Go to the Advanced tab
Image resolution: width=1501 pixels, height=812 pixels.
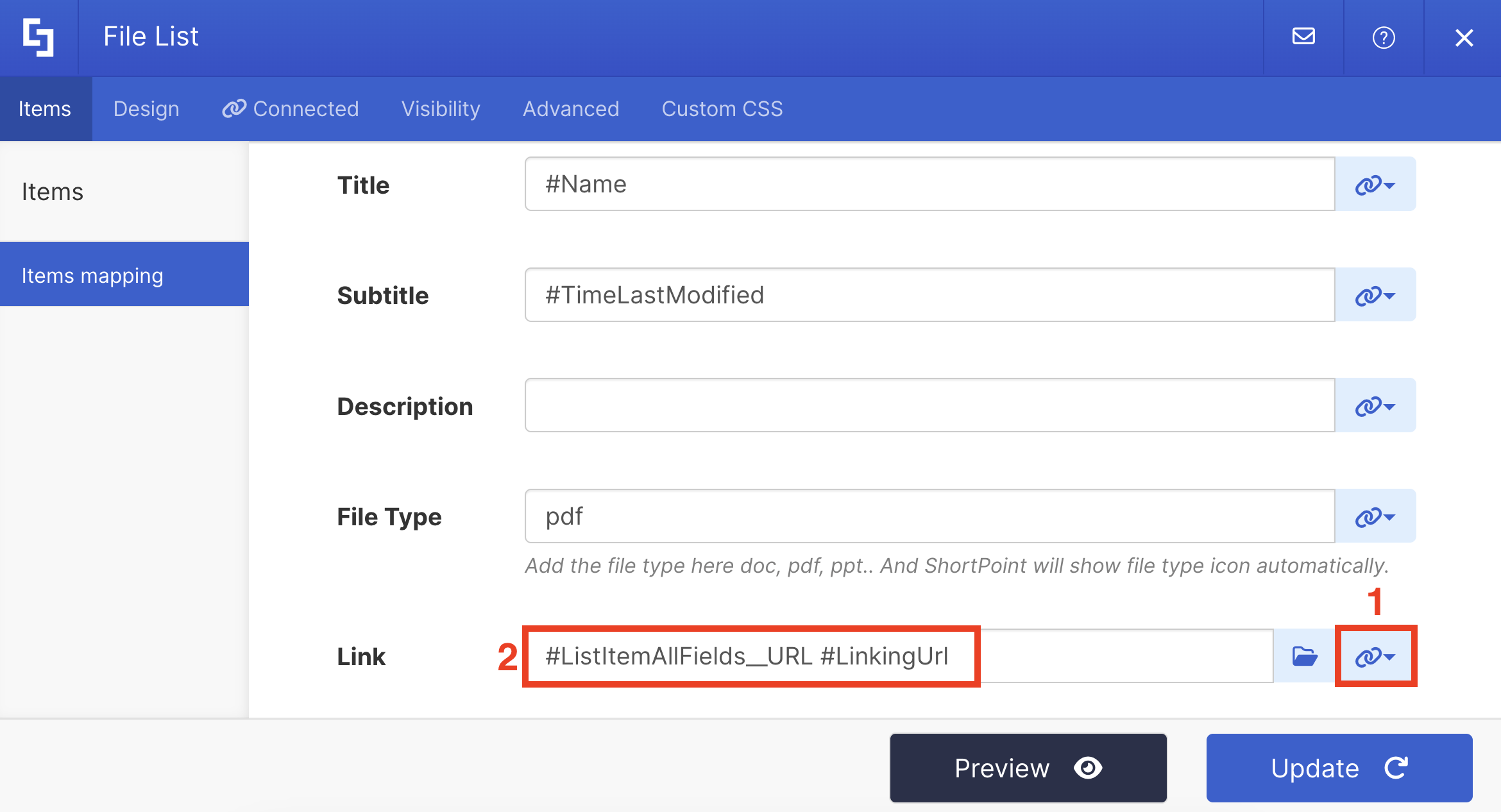[571, 109]
